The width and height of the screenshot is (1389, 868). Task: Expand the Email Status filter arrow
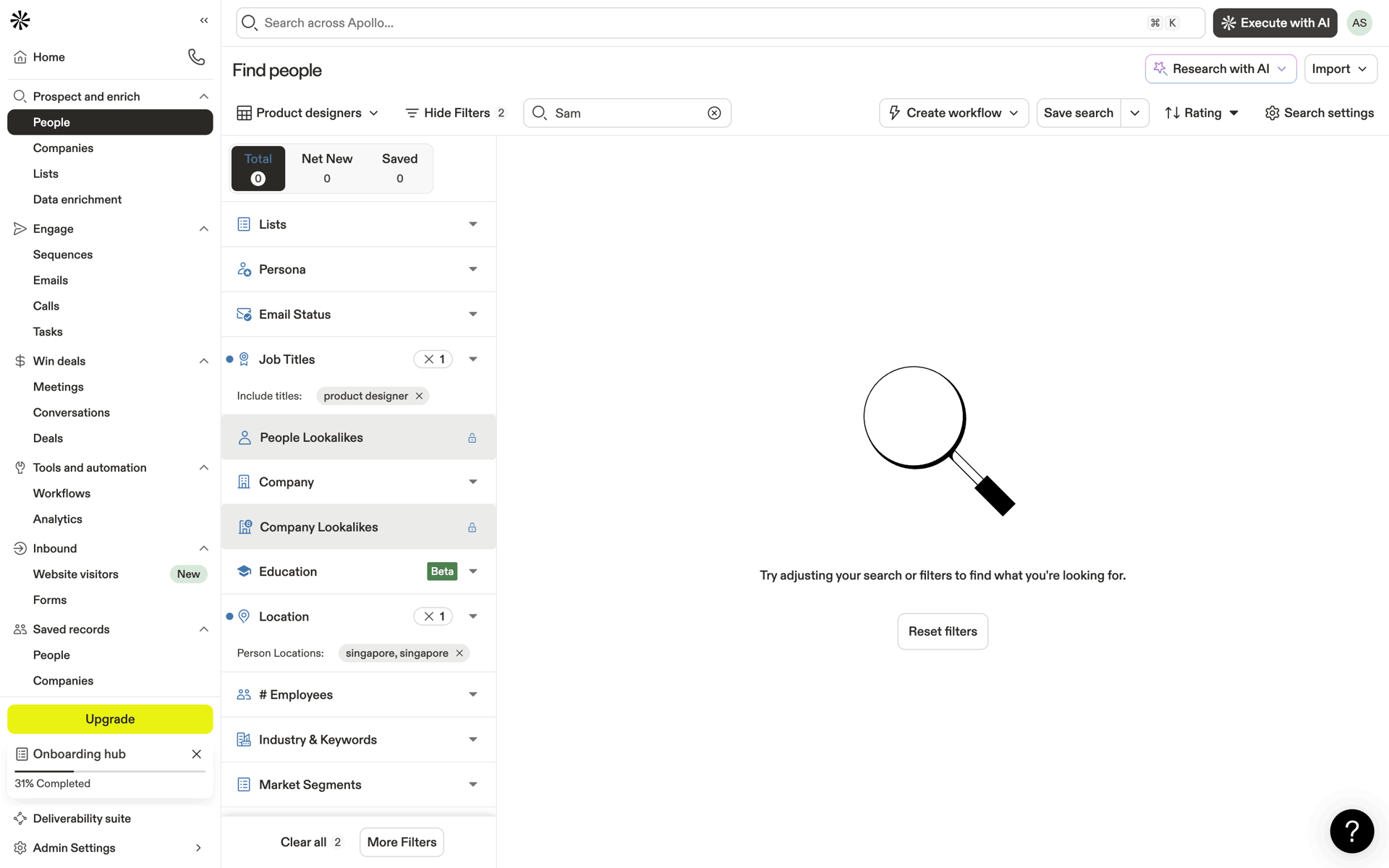tap(473, 315)
